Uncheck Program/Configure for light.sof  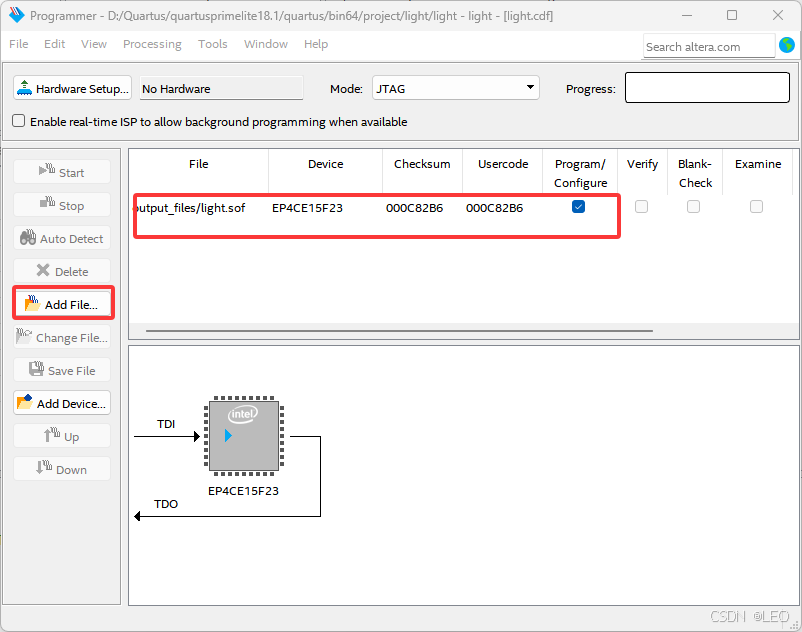tap(578, 207)
